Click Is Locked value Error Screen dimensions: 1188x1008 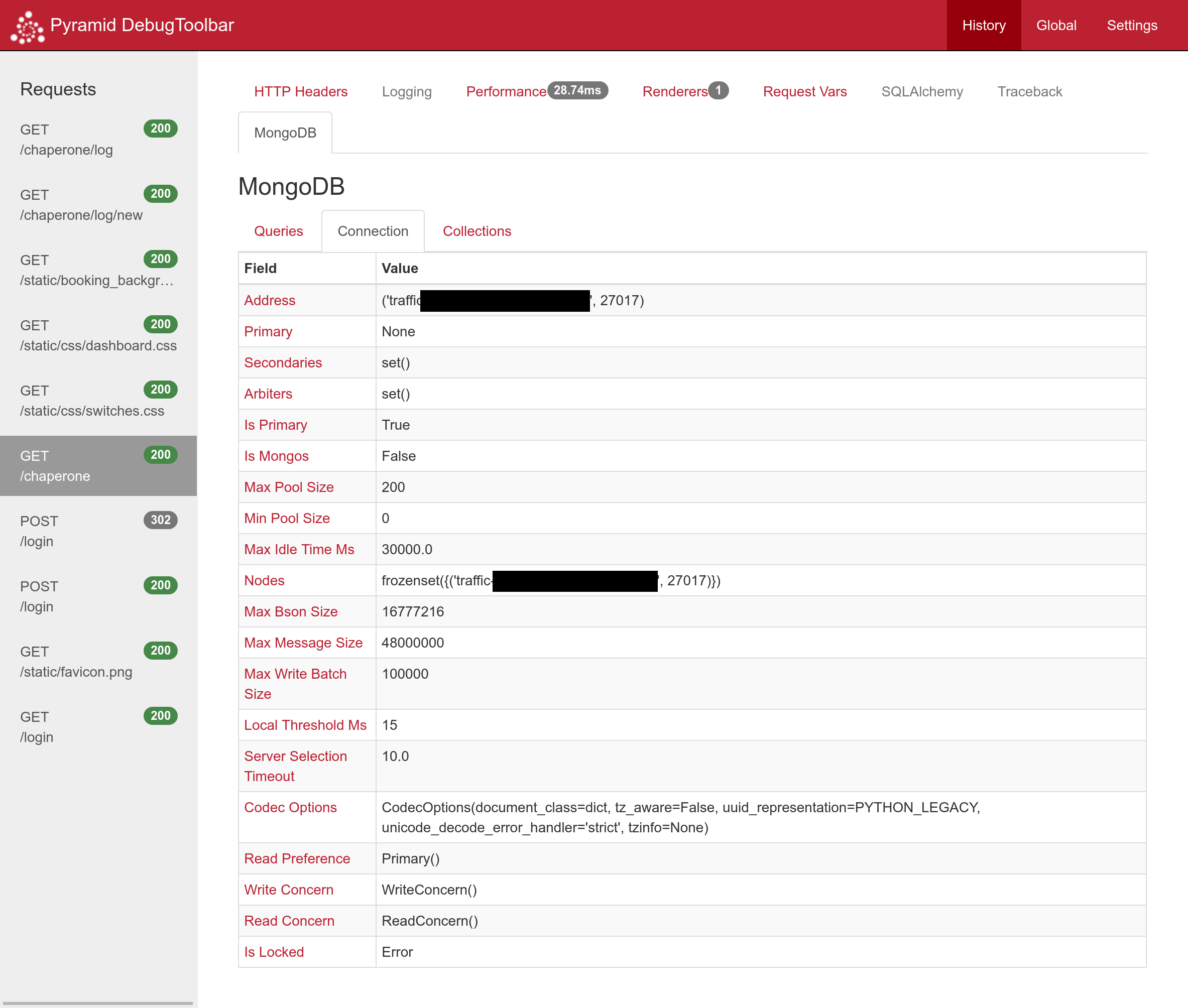(x=397, y=952)
